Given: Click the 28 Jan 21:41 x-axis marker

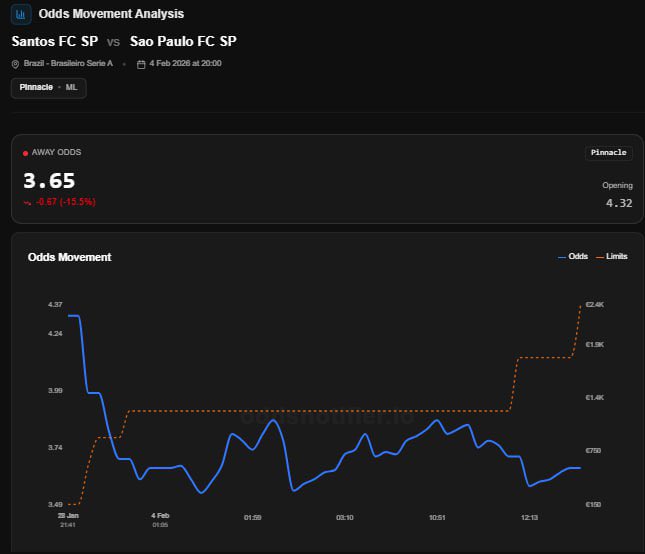Looking at the screenshot, I should (x=68, y=520).
